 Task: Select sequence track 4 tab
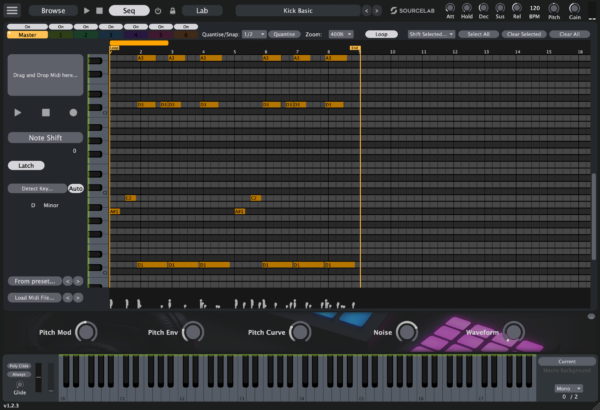136,35
